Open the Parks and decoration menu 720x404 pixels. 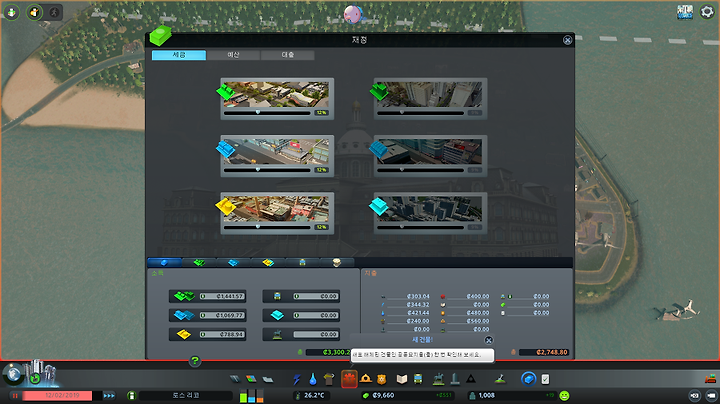click(x=439, y=379)
